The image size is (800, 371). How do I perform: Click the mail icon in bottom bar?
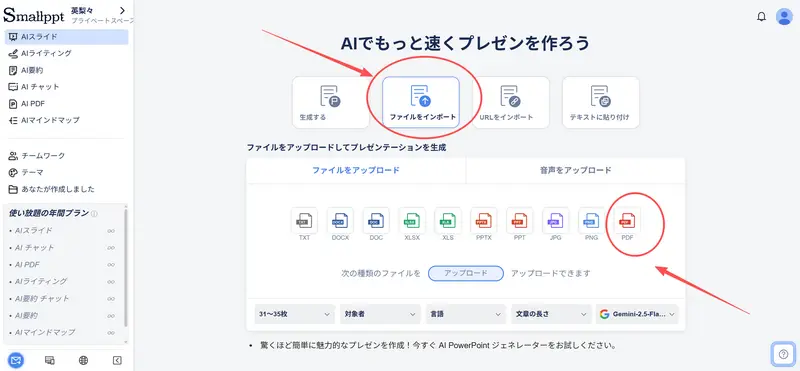[16, 360]
